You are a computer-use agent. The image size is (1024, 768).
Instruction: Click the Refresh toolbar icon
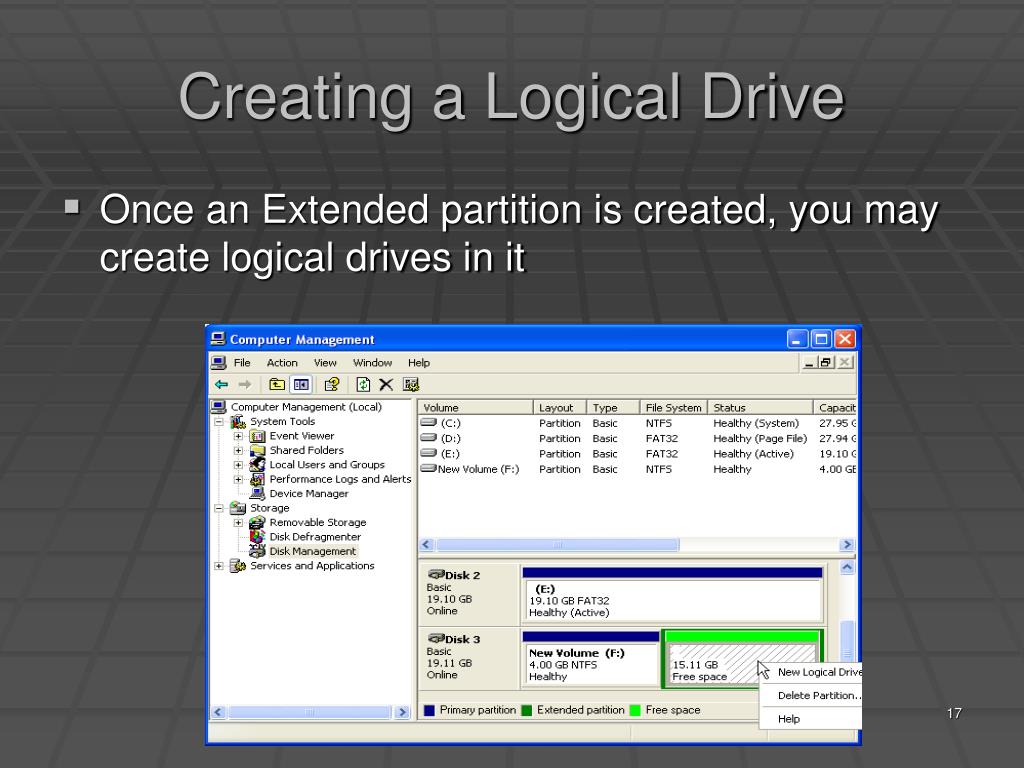[363, 385]
